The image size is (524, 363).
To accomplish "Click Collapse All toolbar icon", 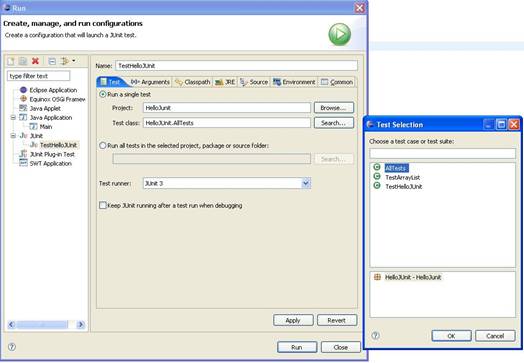I will tap(52, 61).
